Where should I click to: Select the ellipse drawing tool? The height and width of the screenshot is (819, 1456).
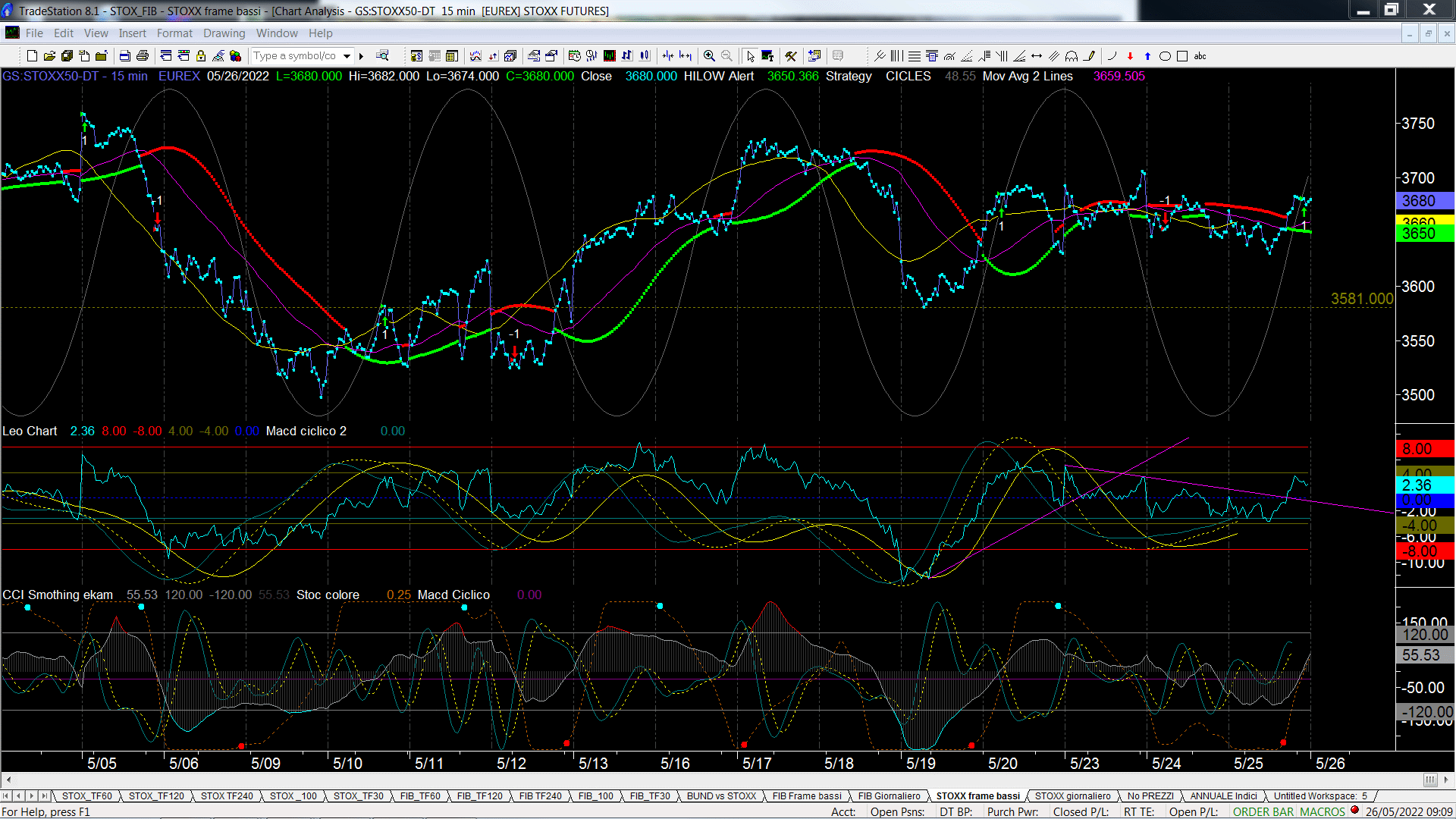pyautogui.click(x=1165, y=56)
